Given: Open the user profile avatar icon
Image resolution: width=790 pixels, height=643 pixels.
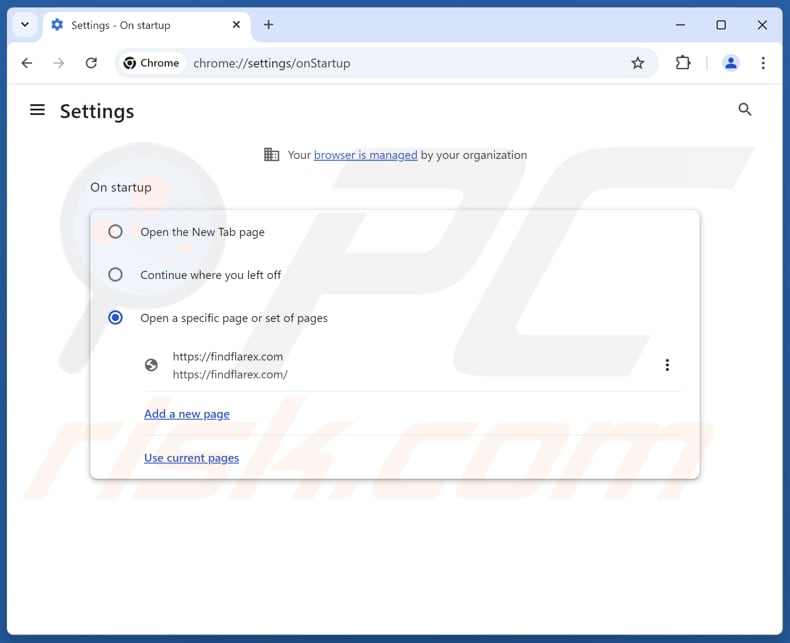Looking at the screenshot, I should point(731,63).
